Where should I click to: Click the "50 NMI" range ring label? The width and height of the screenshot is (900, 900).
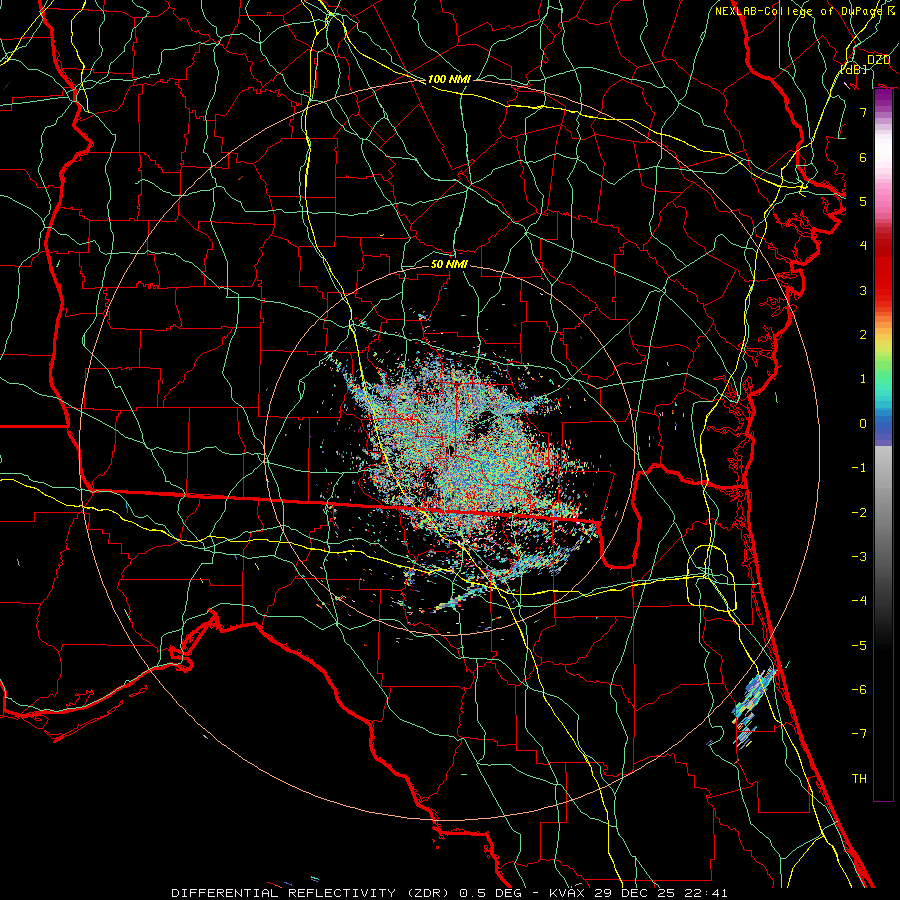449,264
